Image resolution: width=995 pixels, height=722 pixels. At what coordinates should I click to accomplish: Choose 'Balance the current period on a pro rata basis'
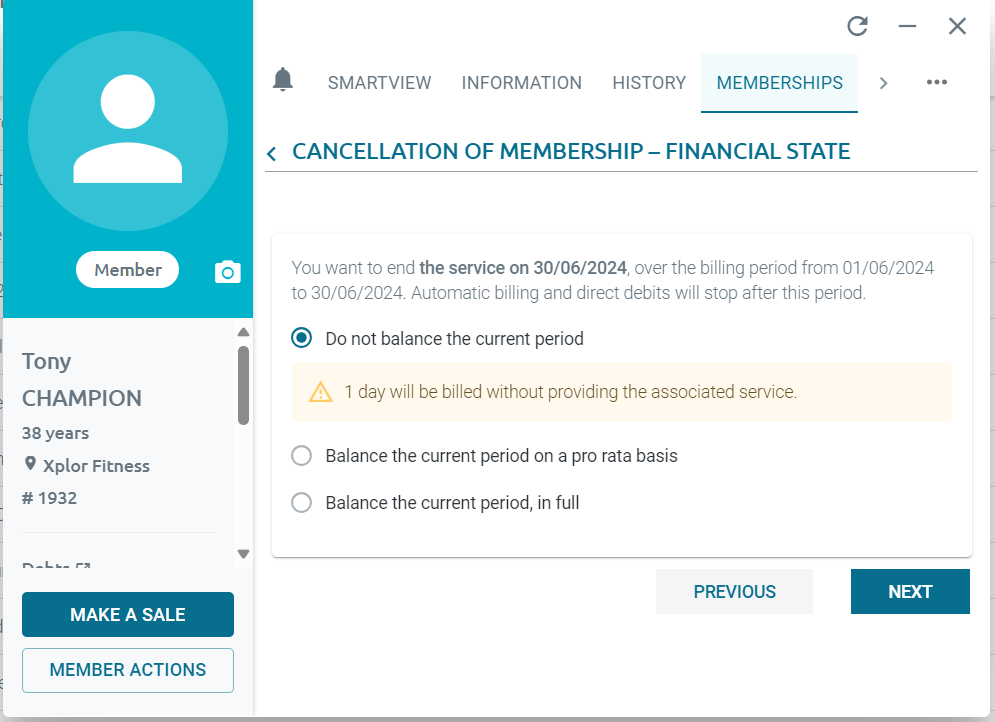point(301,455)
